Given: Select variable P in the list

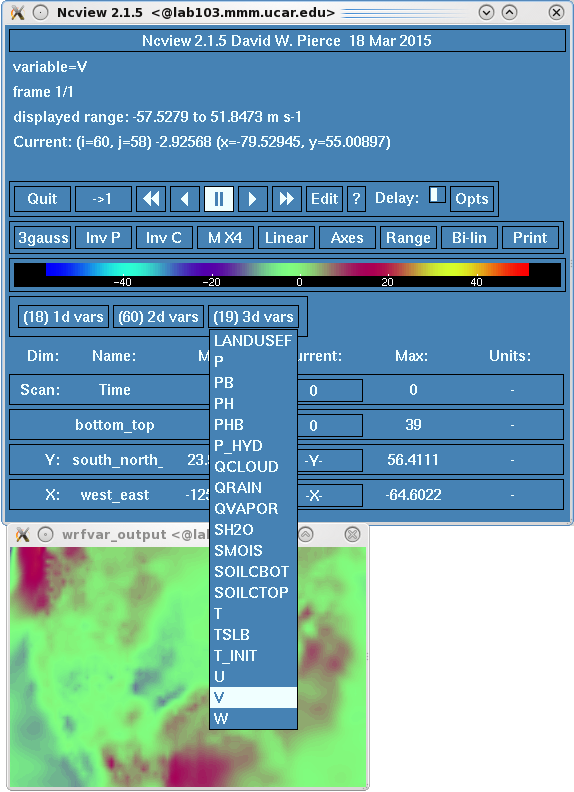Looking at the screenshot, I should click(x=253, y=362).
